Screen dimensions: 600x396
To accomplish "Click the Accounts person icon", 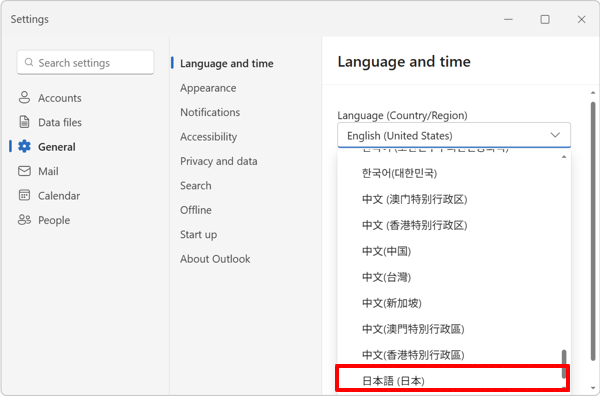I will coord(24,97).
